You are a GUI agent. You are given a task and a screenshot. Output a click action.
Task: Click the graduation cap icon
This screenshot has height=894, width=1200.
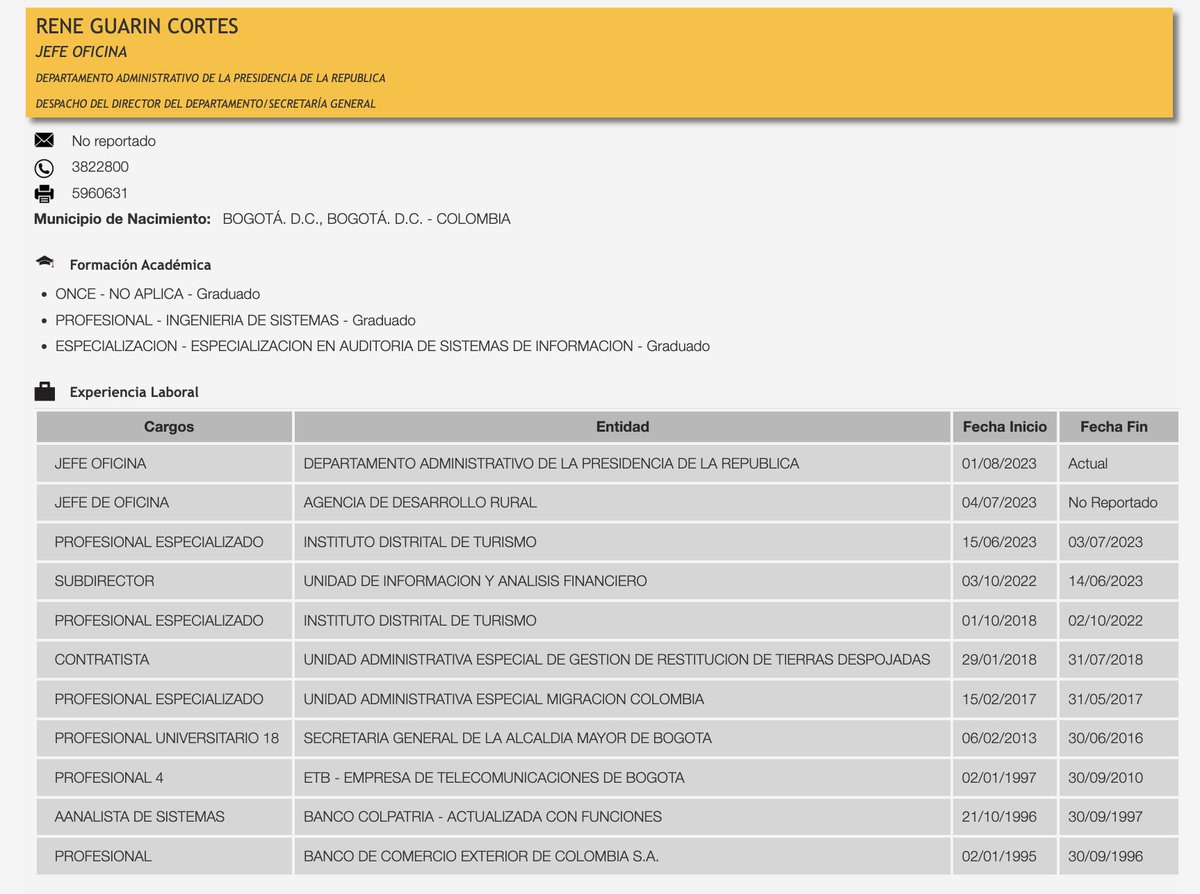45,263
